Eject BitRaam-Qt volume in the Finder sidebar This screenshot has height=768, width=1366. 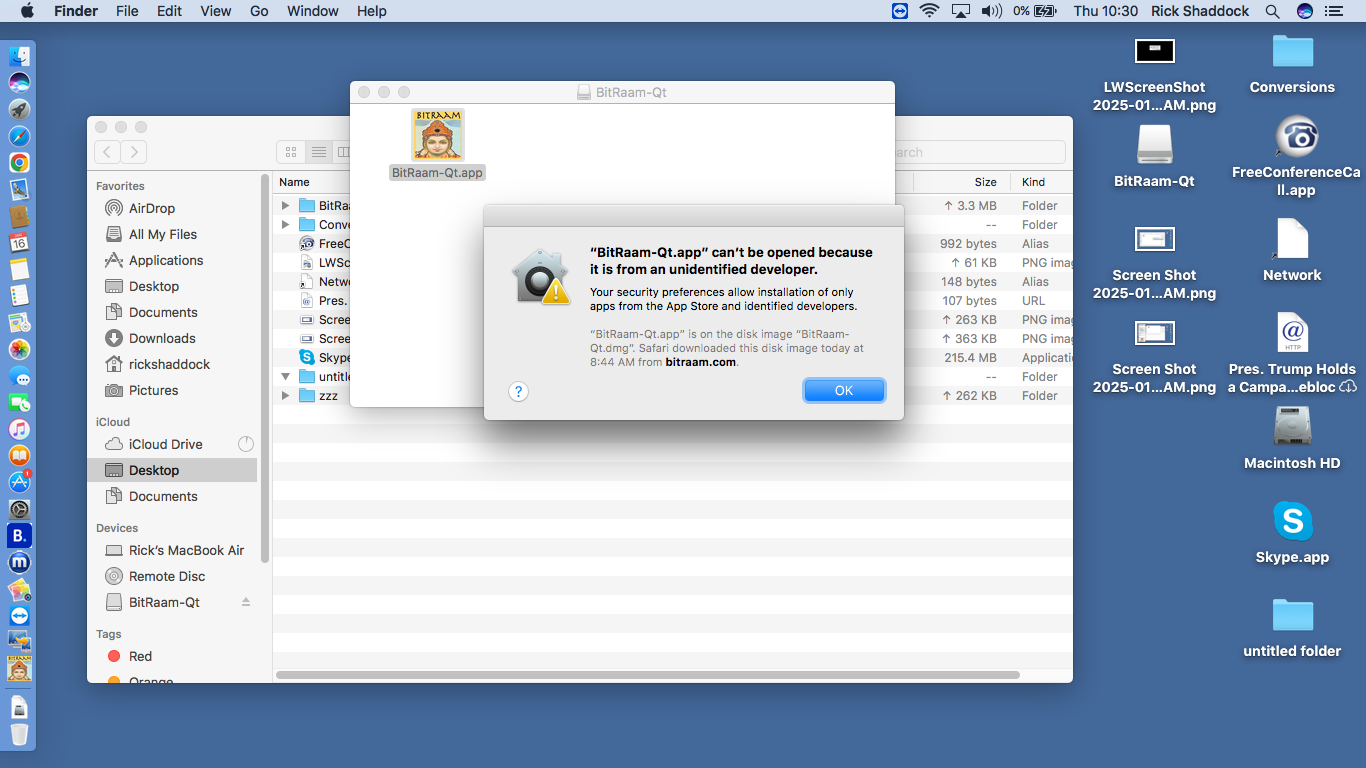[x=246, y=602]
